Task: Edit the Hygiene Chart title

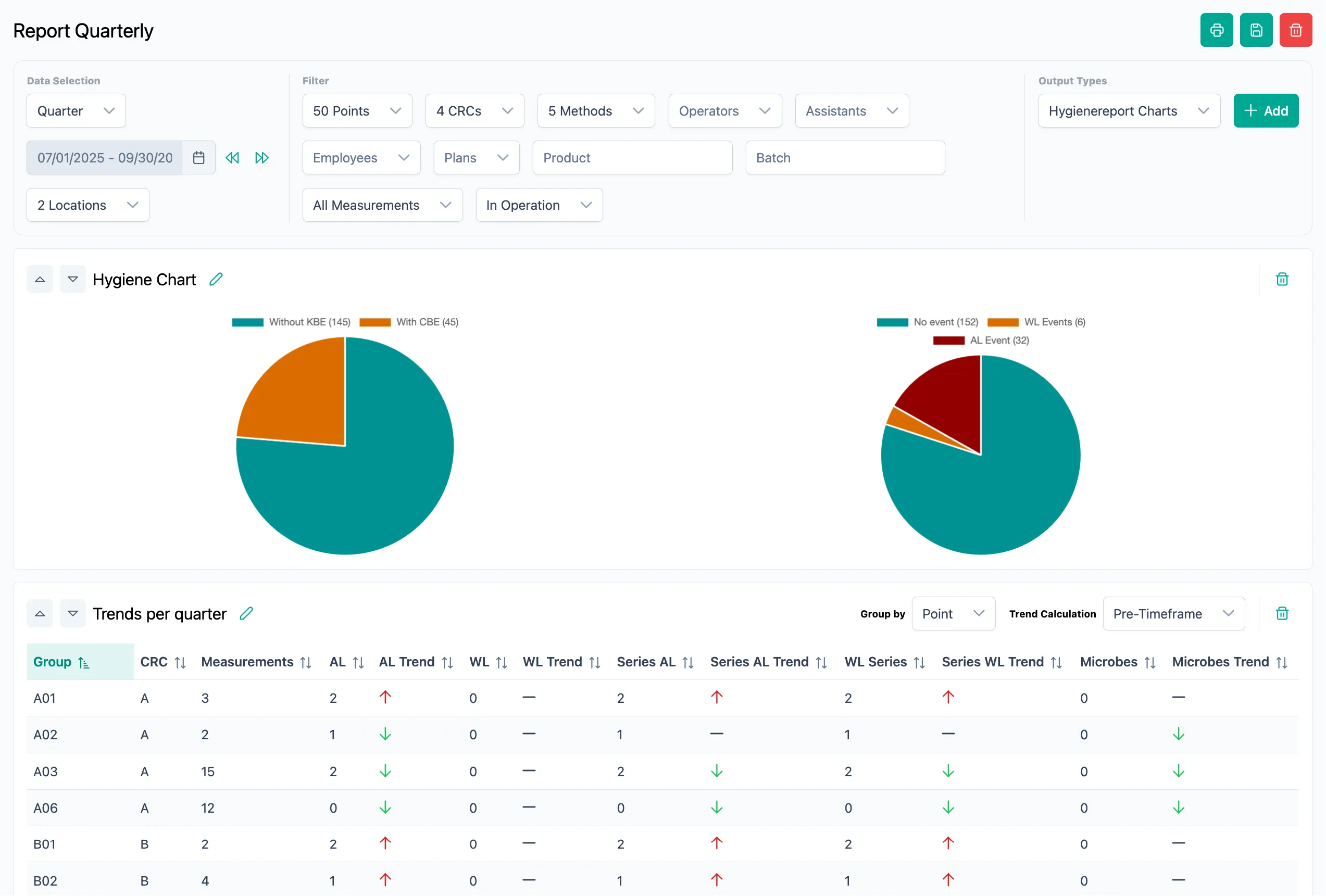Action: (x=216, y=279)
